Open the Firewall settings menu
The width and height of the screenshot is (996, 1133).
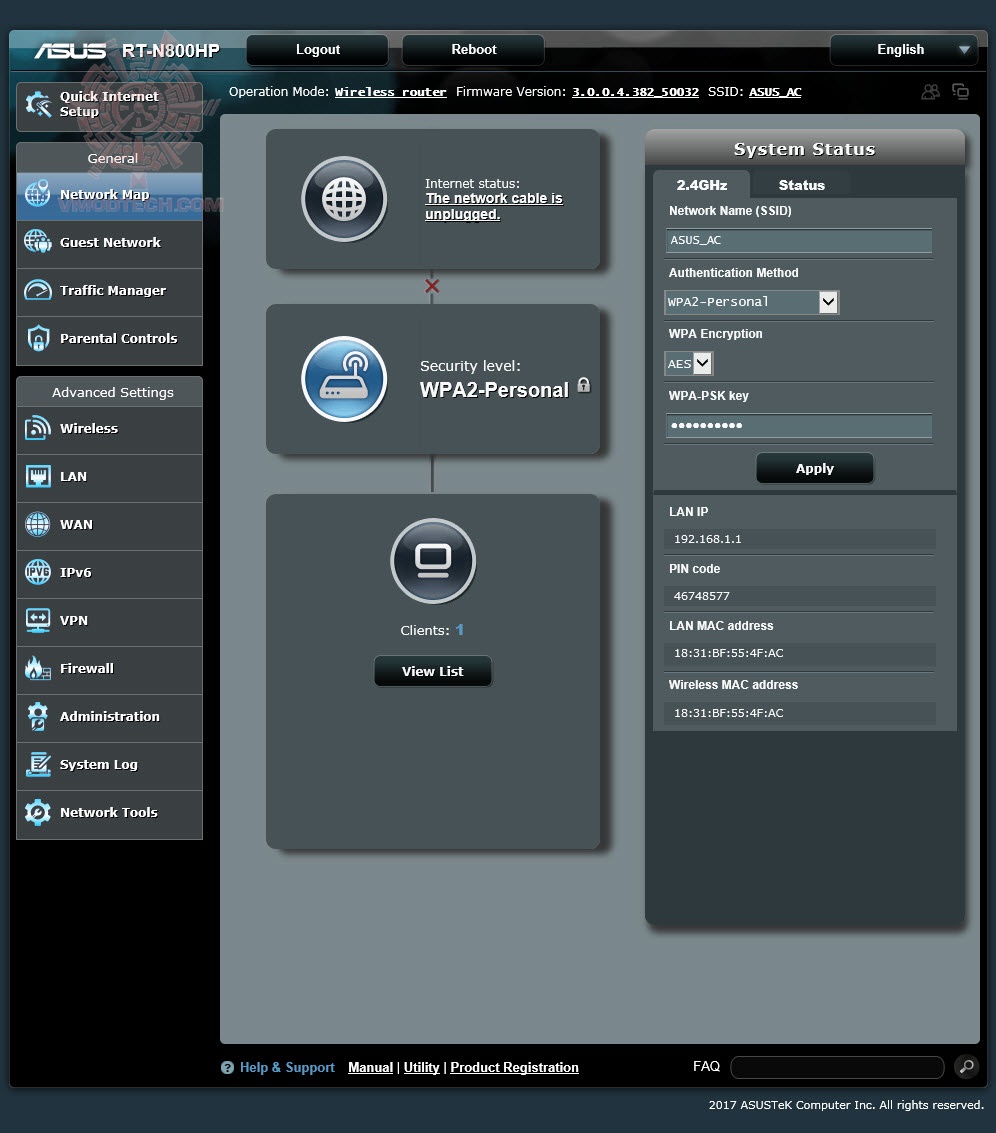110,668
